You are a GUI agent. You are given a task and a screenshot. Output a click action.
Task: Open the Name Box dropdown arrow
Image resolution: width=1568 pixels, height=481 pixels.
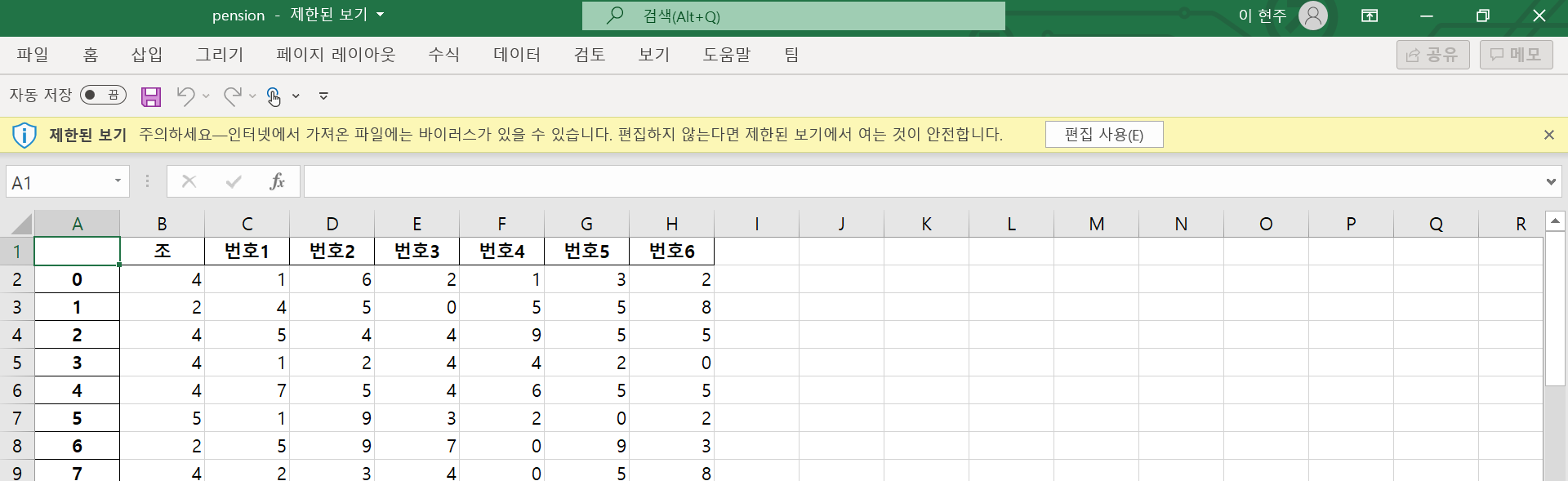118,181
